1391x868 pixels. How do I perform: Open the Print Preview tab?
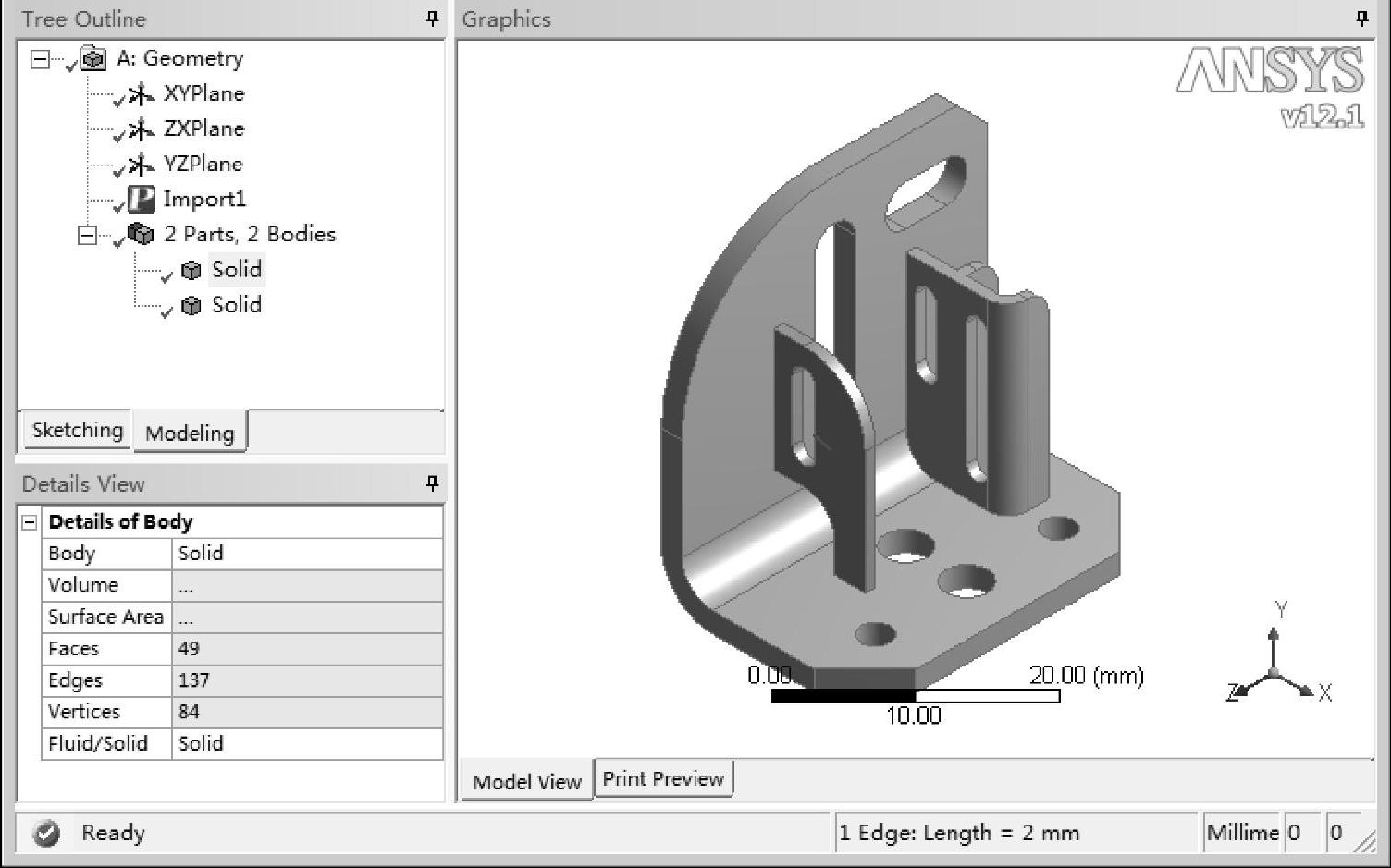click(663, 778)
